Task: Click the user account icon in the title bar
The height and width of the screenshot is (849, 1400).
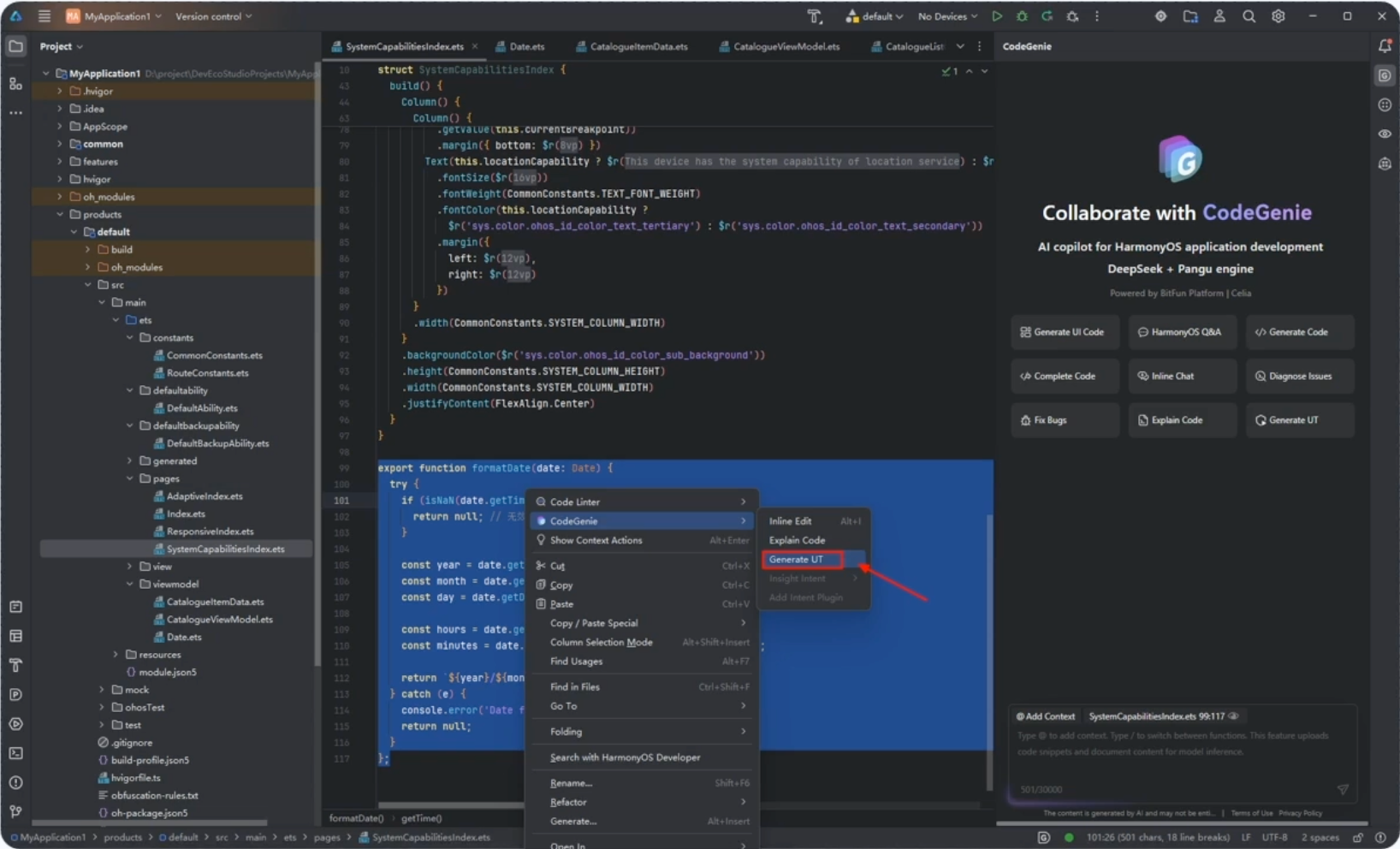Action: [1219, 16]
